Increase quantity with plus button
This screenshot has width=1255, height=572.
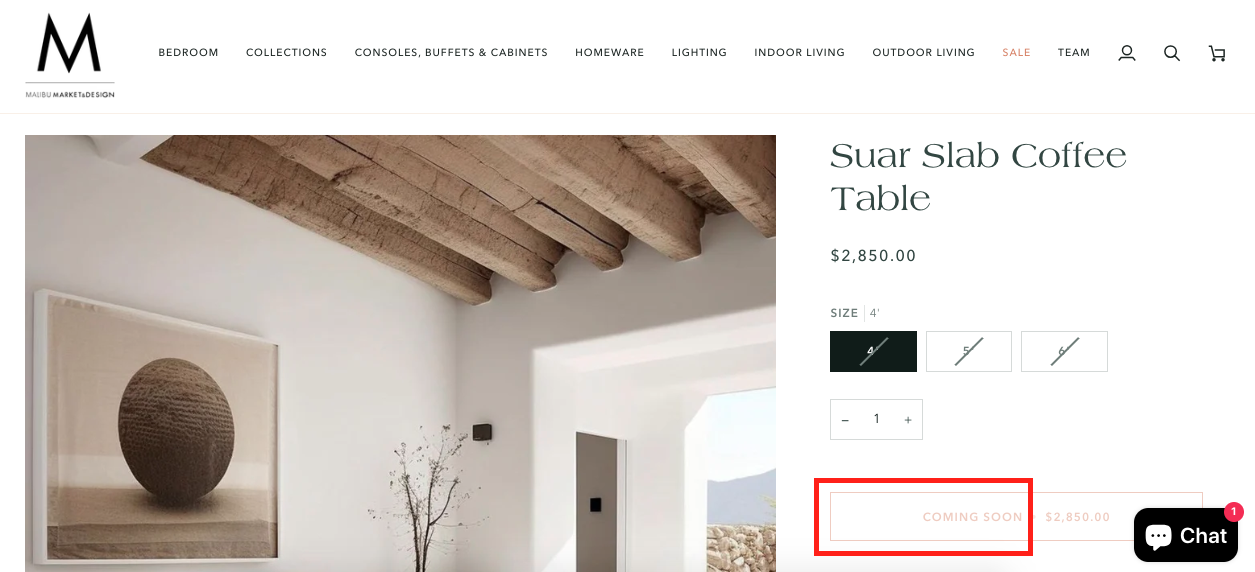[x=908, y=420]
